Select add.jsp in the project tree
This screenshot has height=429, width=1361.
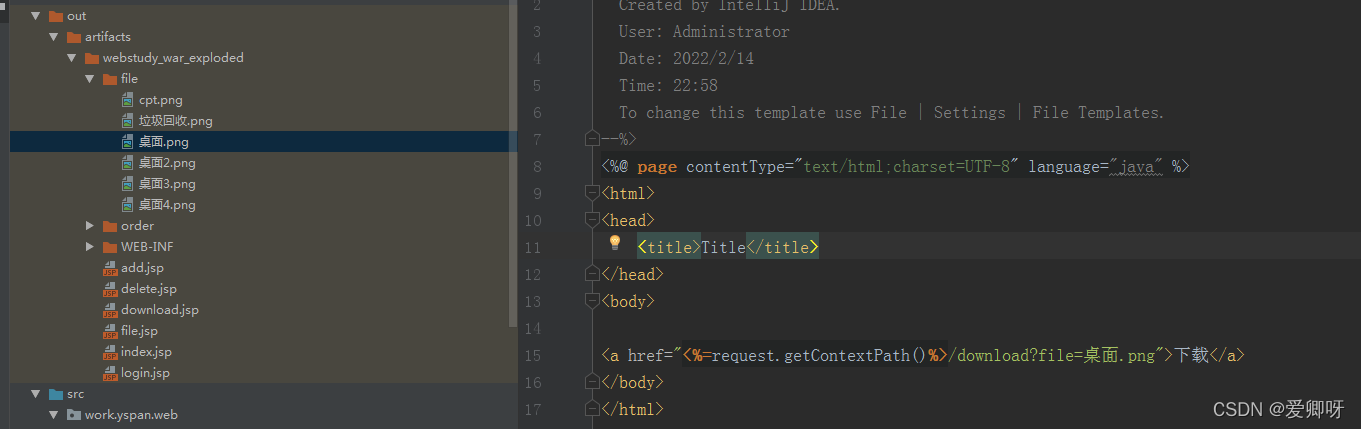[142, 268]
